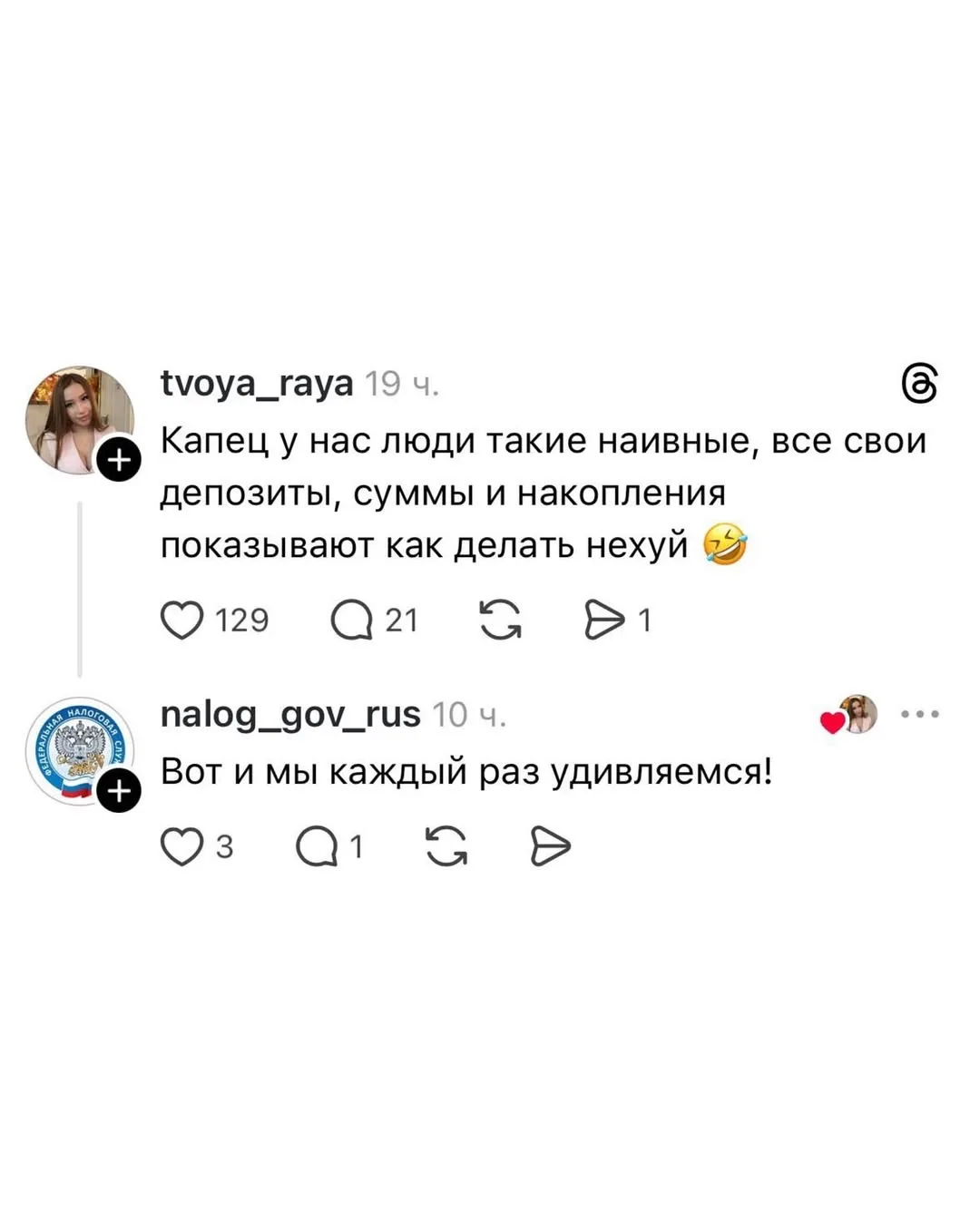Open comments on nalog_gov_rus reply
Image resolution: width=980 pixels, height=1221 pixels.
[317, 847]
